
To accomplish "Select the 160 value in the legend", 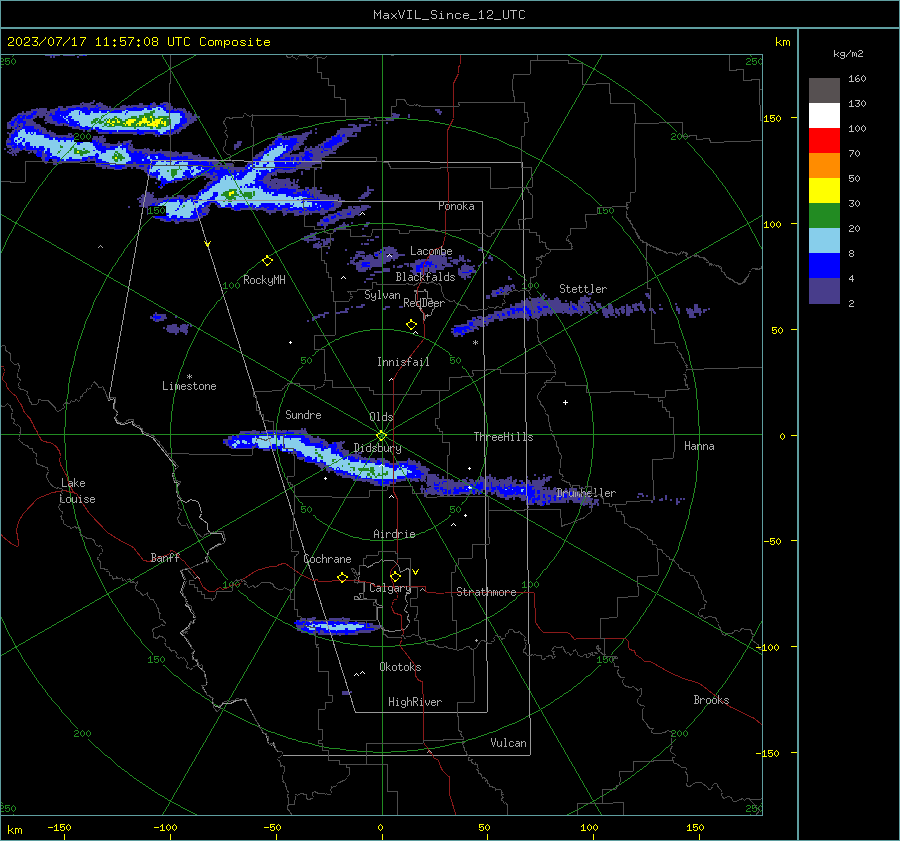I will pyautogui.click(x=857, y=79).
